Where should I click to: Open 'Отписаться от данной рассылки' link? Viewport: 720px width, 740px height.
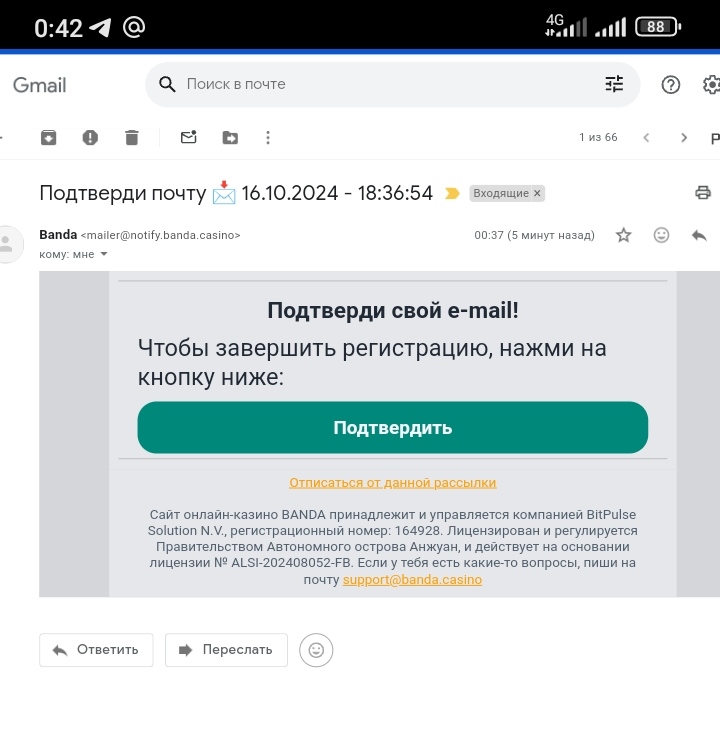393,482
